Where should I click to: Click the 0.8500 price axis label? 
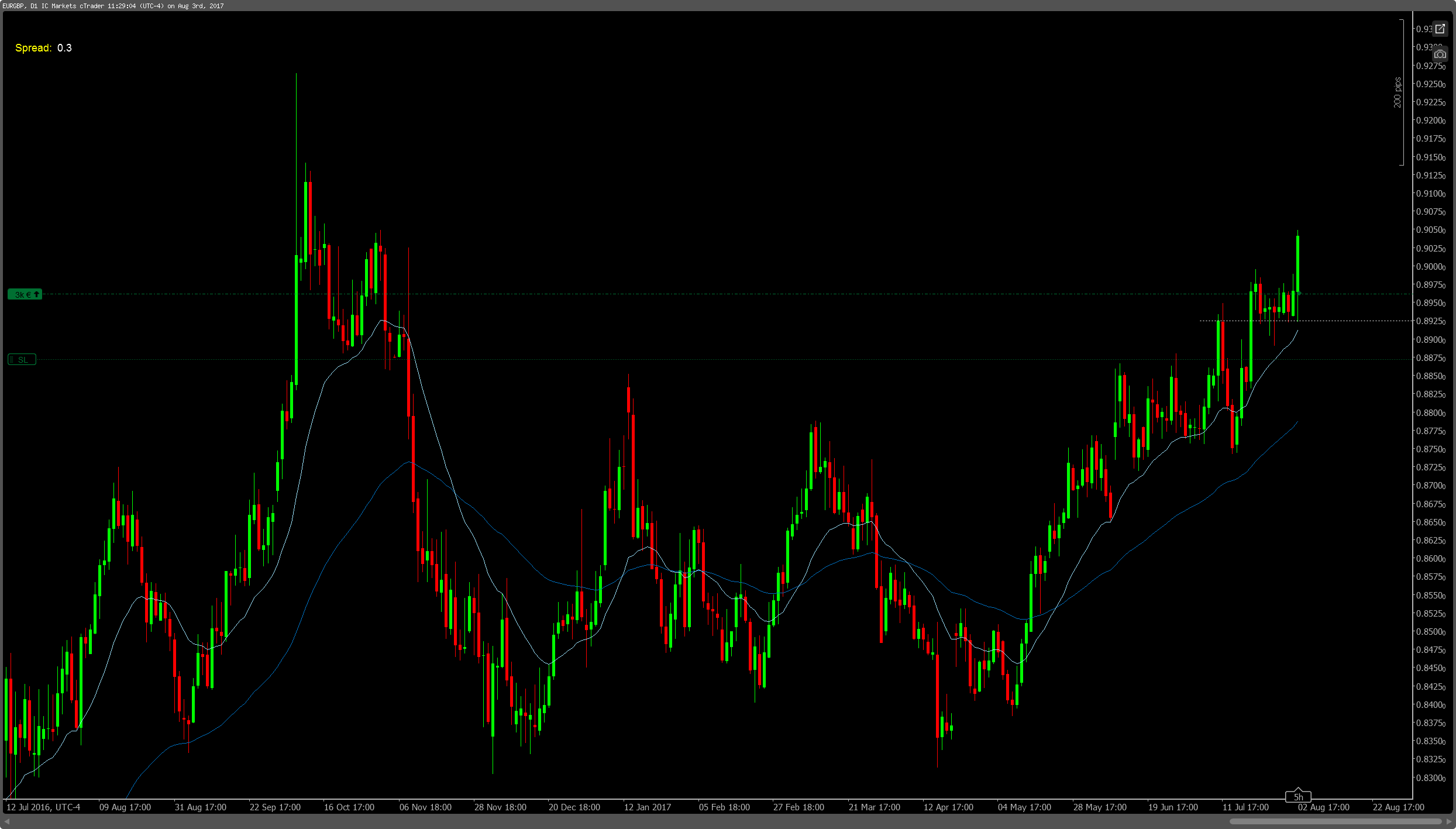[1430, 632]
